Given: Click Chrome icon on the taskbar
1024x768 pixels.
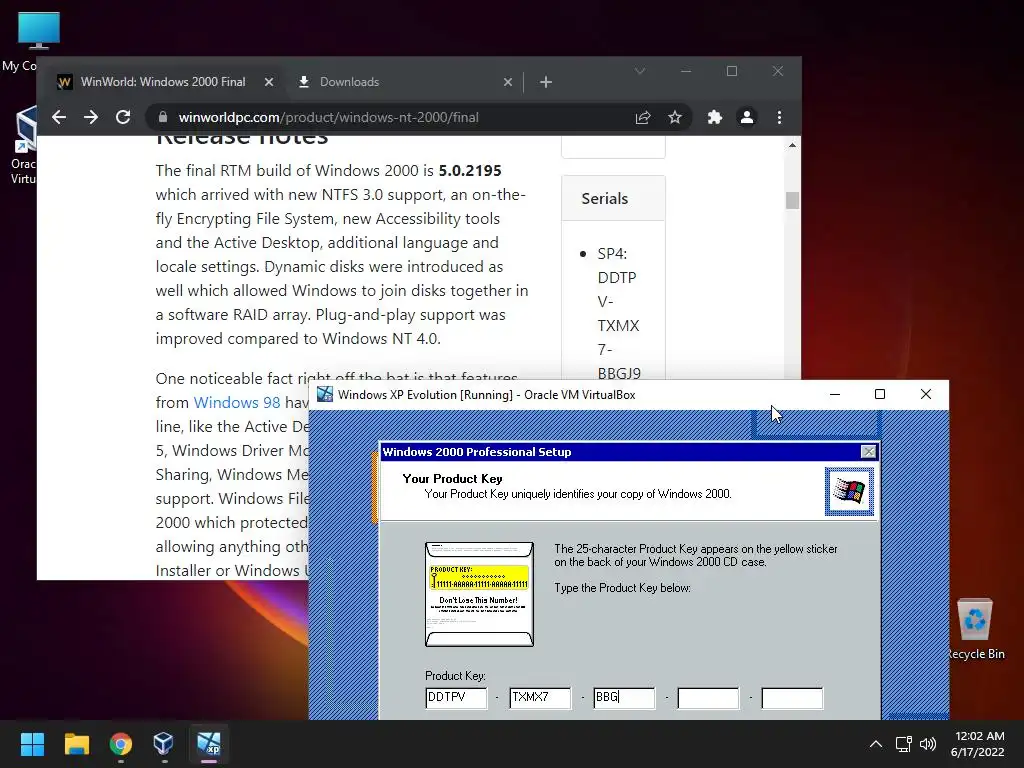Looking at the screenshot, I should [120, 744].
